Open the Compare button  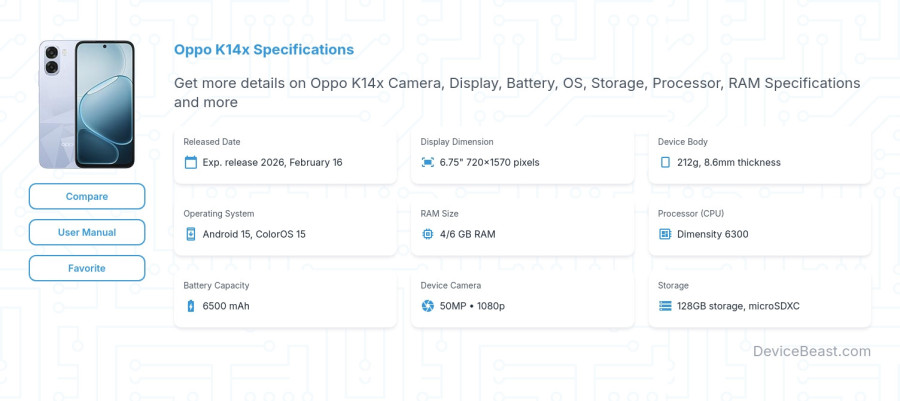[x=87, y=196]
